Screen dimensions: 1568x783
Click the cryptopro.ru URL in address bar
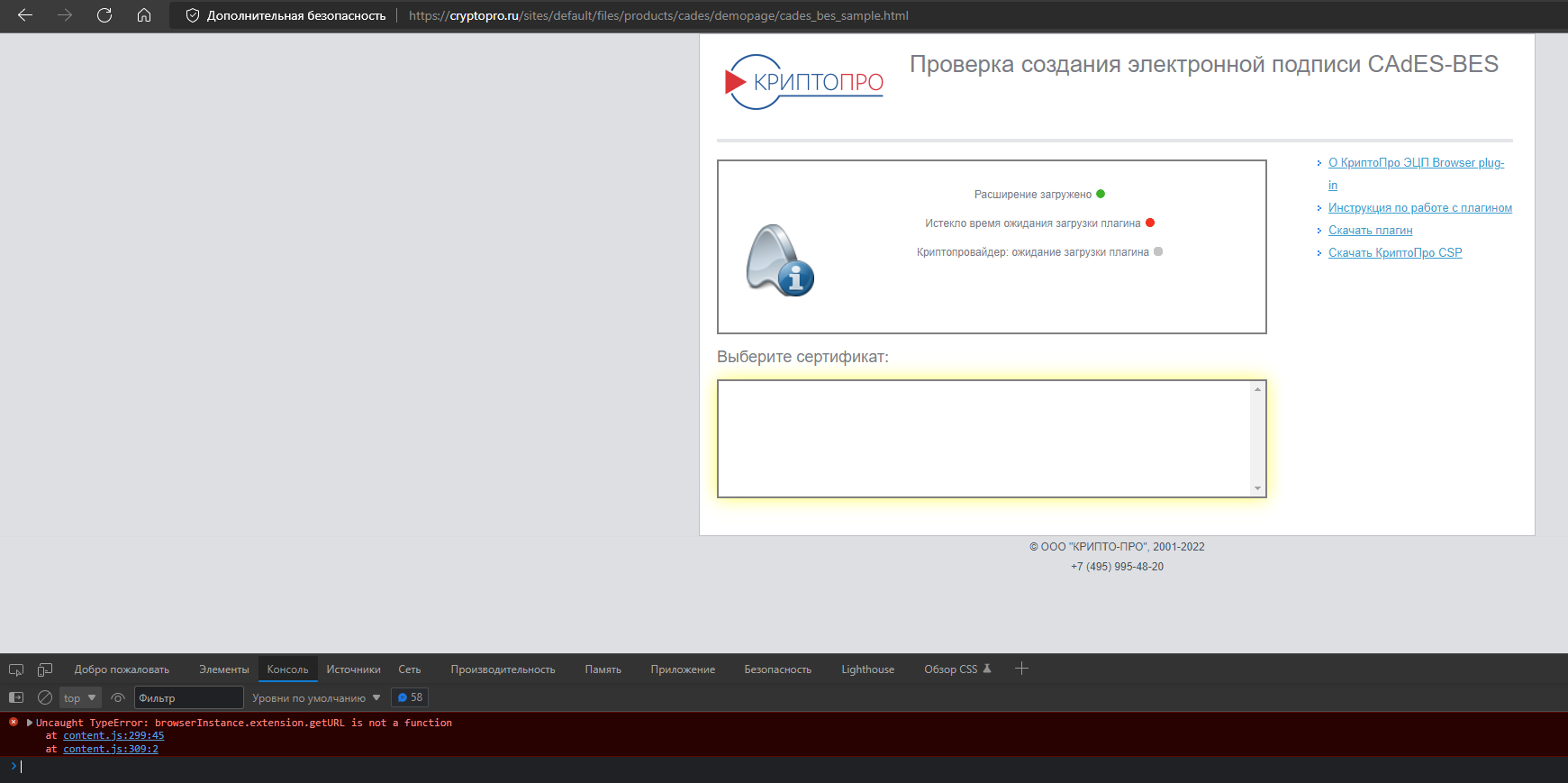coord(658,15)
